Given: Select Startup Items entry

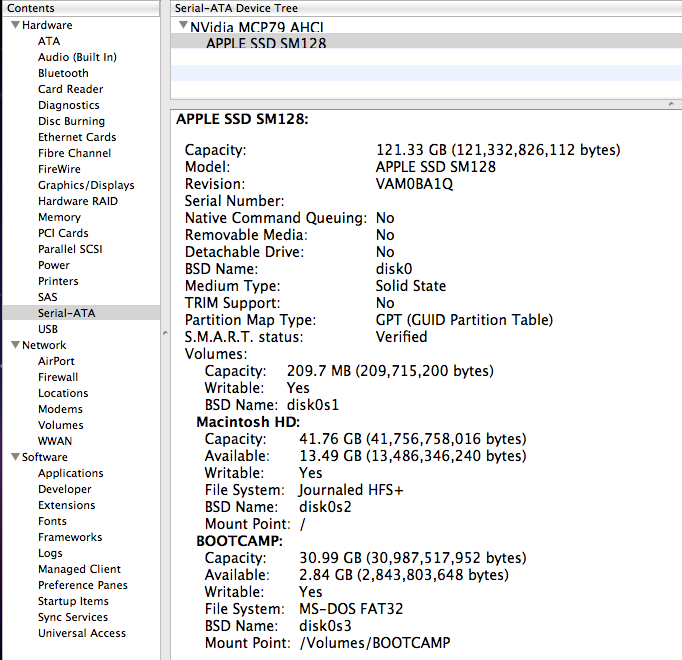Looking at the screenshot, I should point(73,601).
